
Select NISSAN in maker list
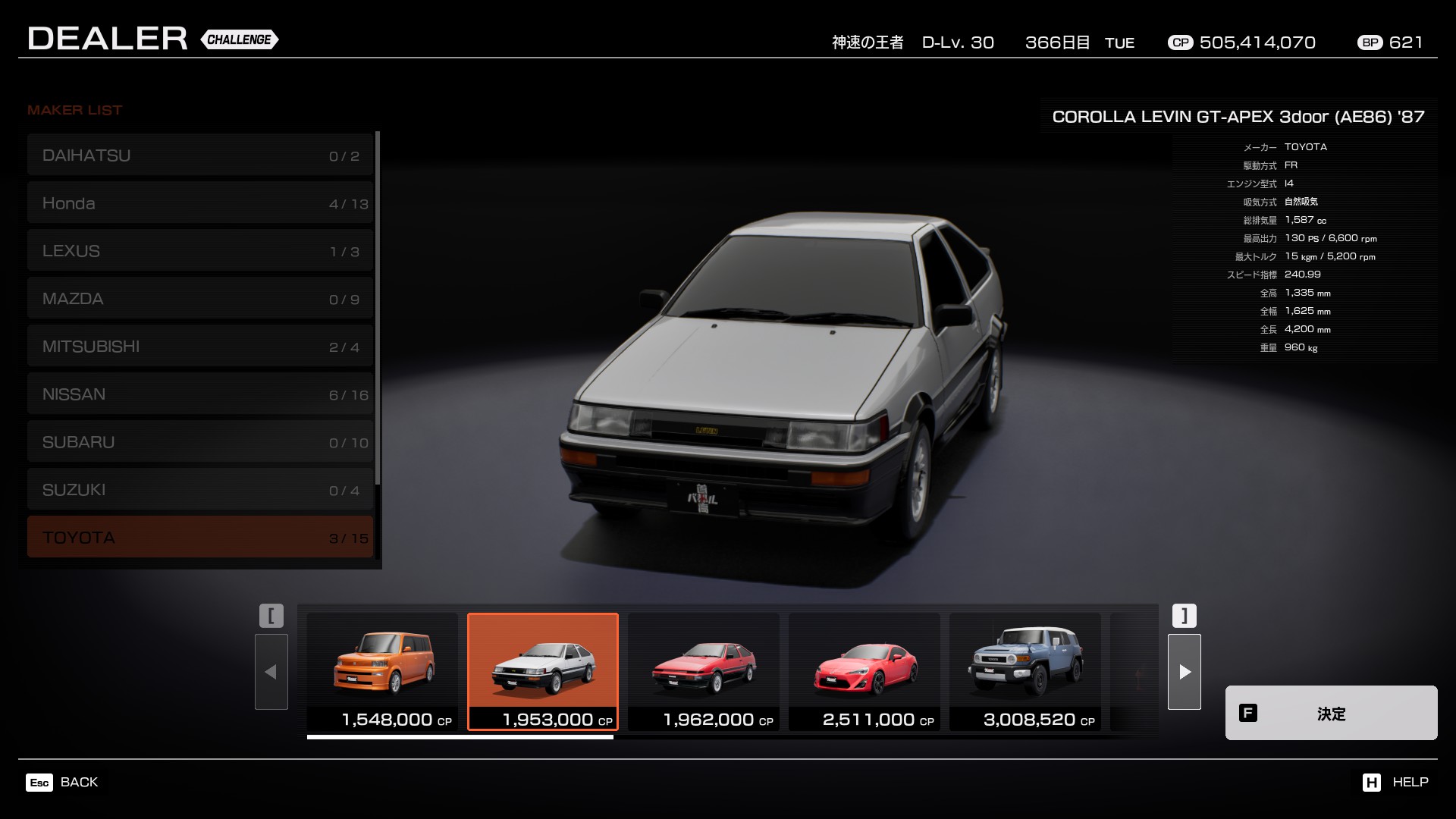200,394
